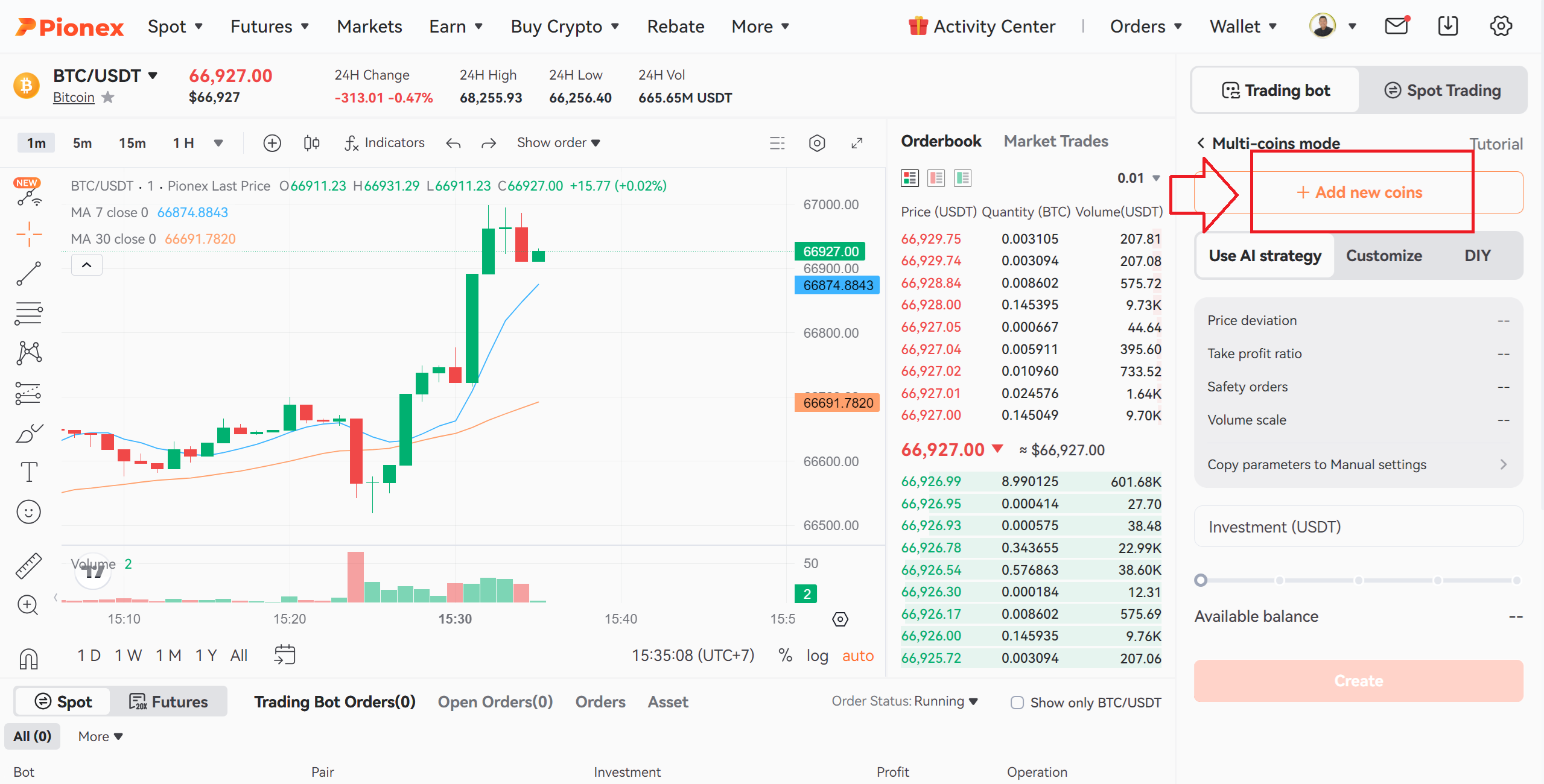The width and height of the screenshot is (1544, 784).
Task: Open the Asset tab
Action: coord(668,702)
